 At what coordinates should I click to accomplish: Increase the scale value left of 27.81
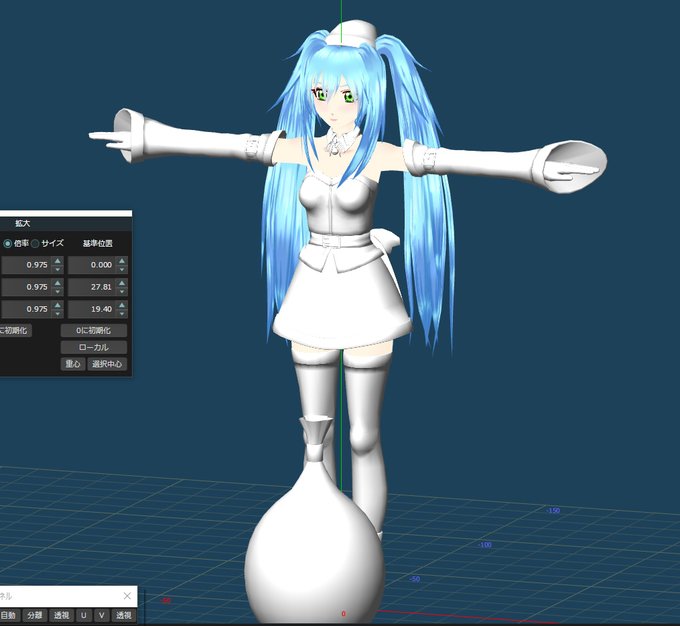[x=58, y=283]
